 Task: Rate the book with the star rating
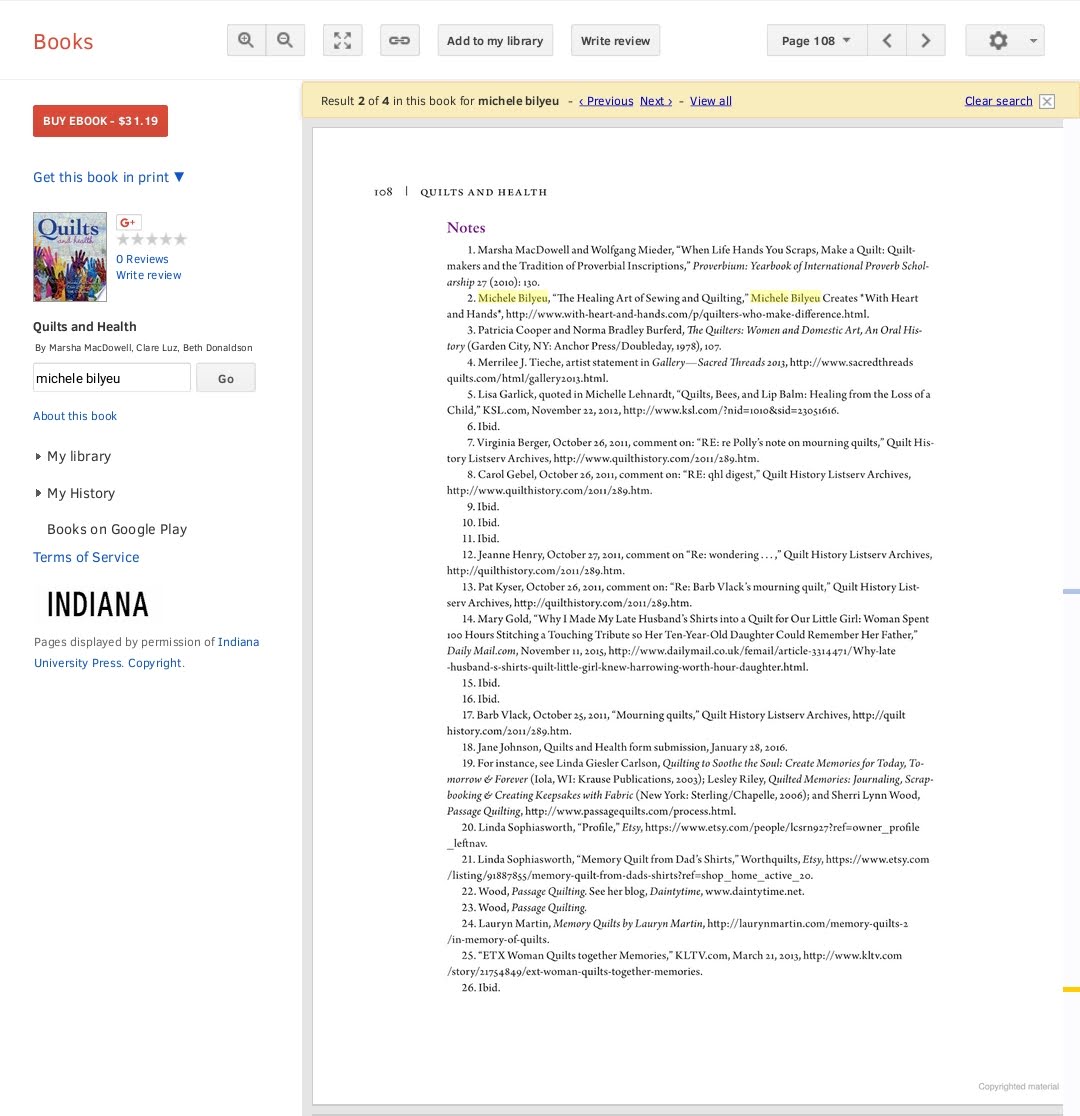coord(152,239)
